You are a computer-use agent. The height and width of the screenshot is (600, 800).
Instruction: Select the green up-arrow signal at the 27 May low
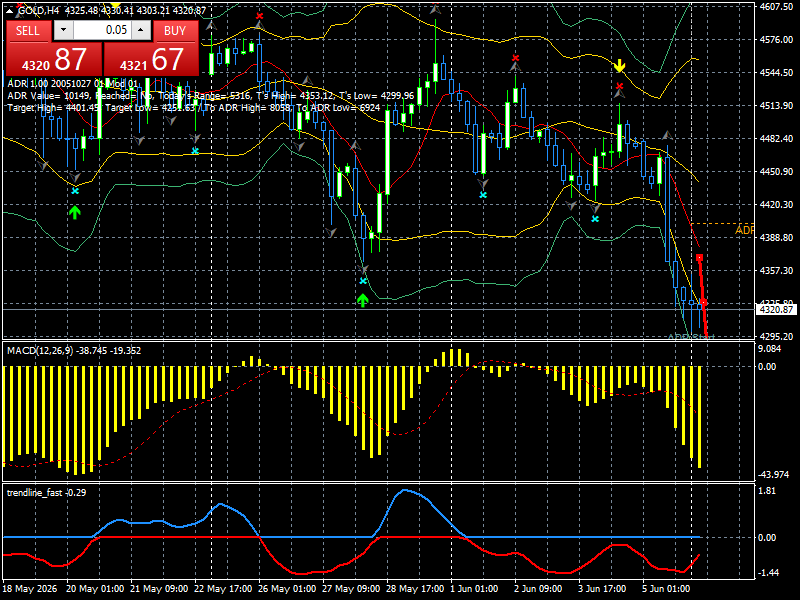(x=363, y=300)
